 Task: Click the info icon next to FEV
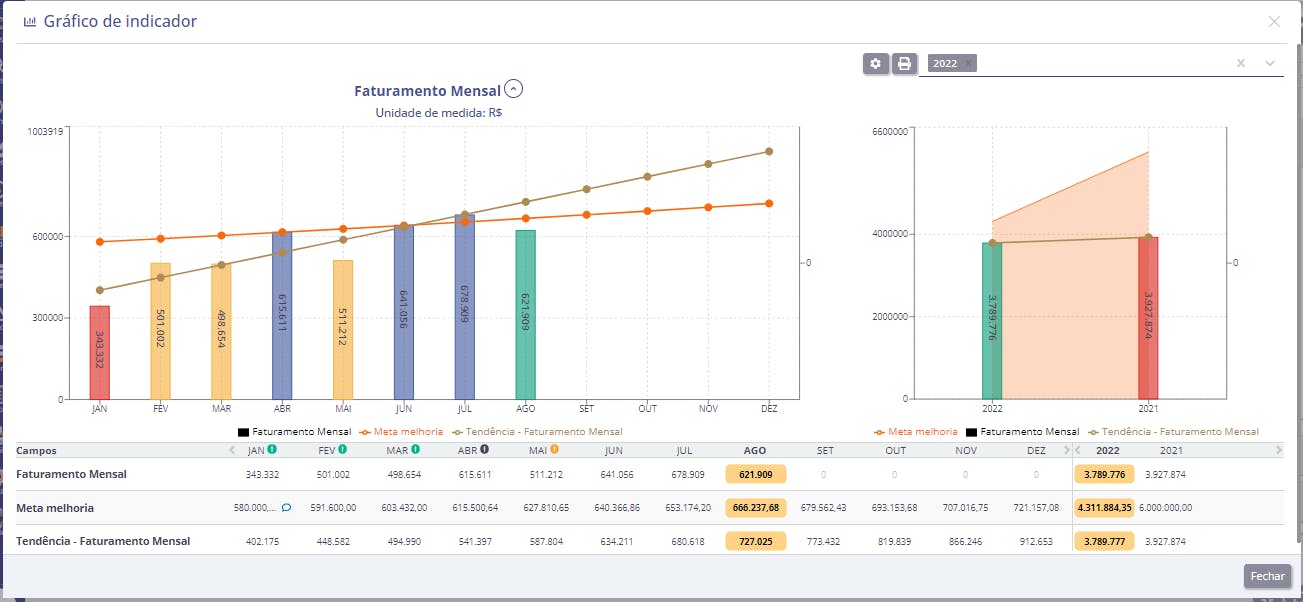(343, 450)
